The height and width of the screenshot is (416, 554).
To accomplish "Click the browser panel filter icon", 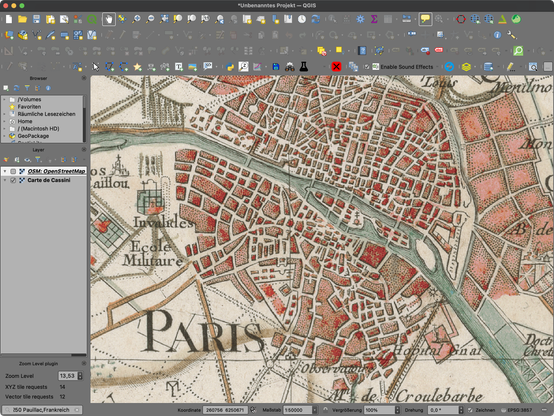I will 27,88.
